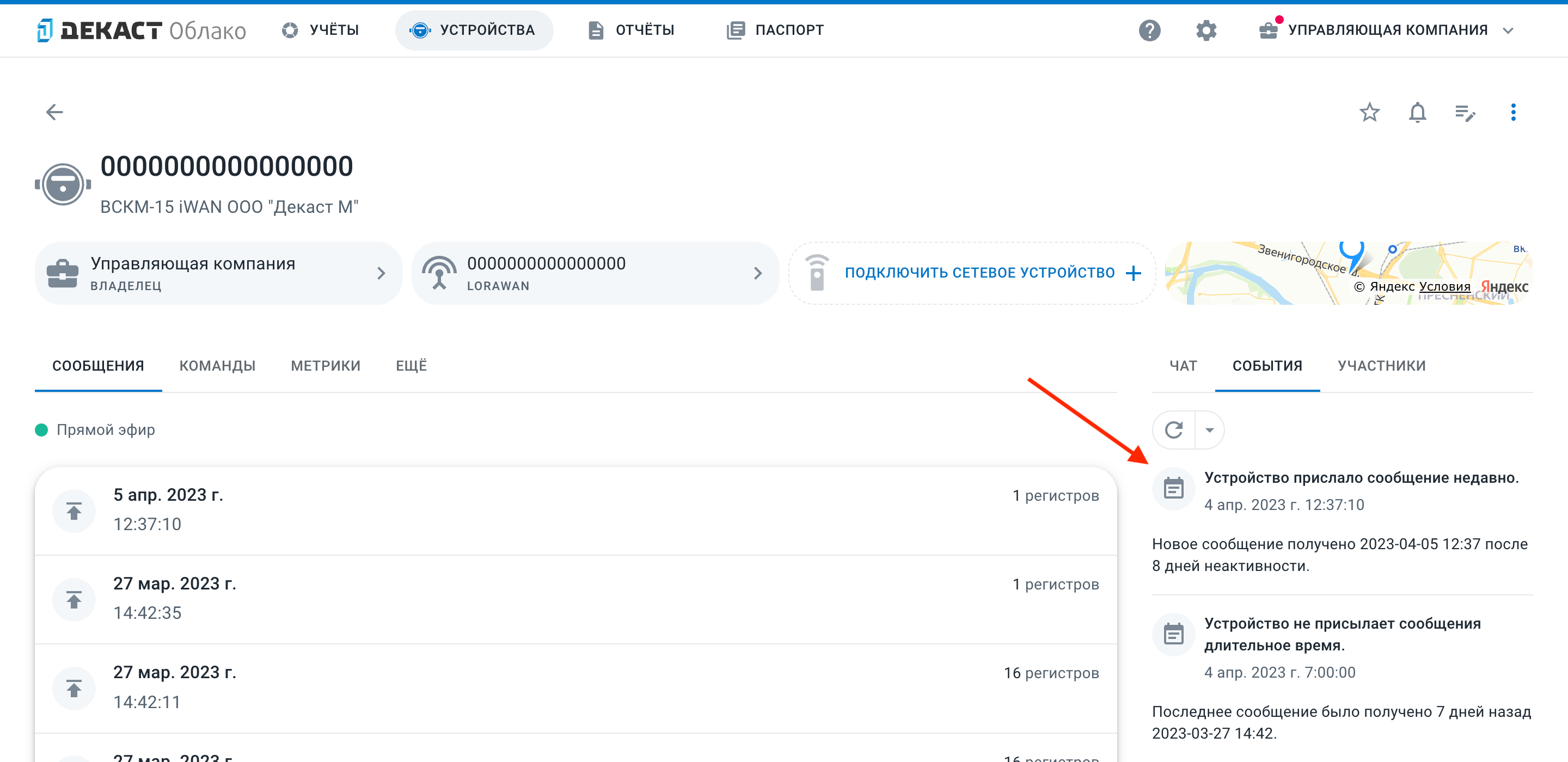Click the LoRaWAN antenna icon
The image size is (1568, 762).
pyautogui.click(x=439, y=272)
